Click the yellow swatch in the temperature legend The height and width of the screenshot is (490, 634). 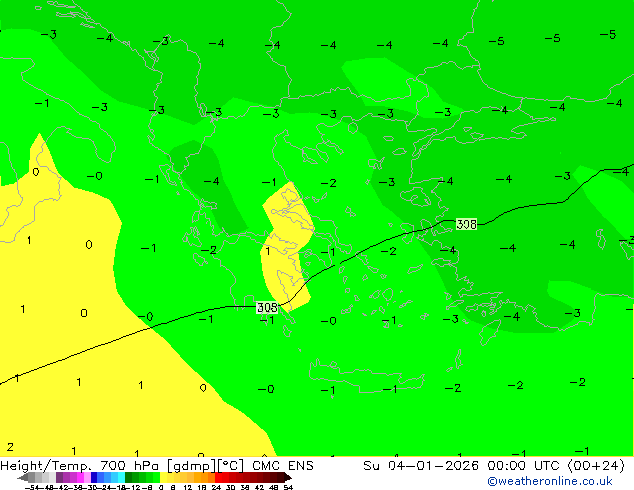click(163, 477)
